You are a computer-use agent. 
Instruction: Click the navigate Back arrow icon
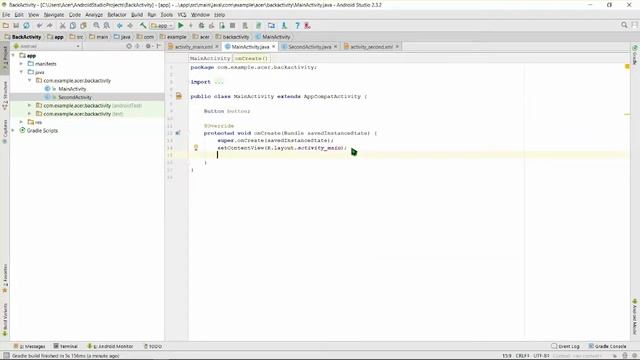(120, 26)
